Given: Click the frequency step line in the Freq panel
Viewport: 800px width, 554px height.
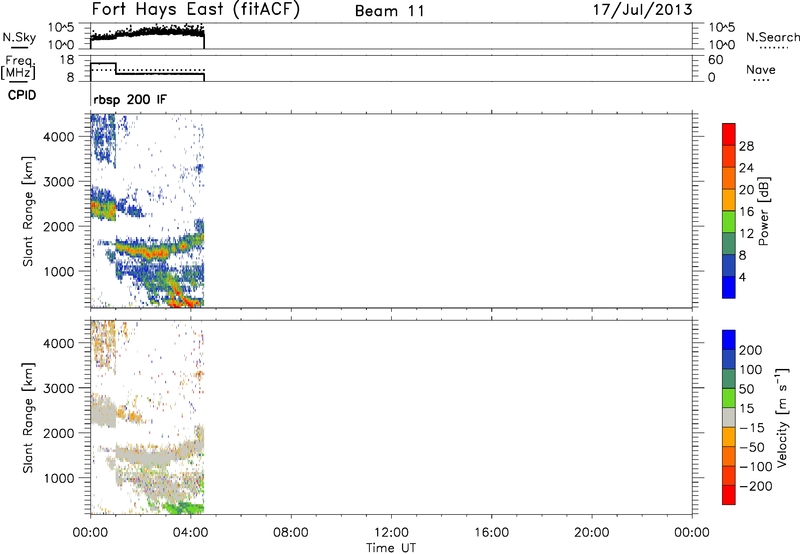Looking at the screenshot, I should tap(147, 72).
